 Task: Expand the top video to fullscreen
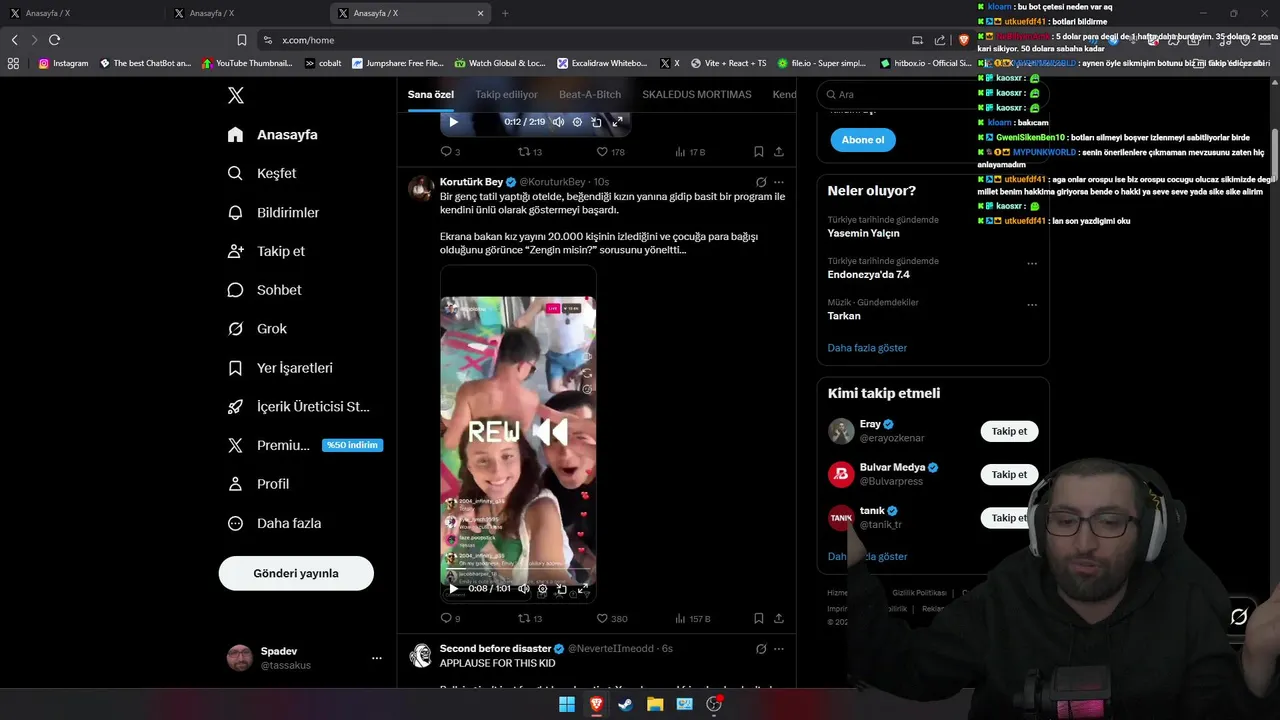pos(617,122)
